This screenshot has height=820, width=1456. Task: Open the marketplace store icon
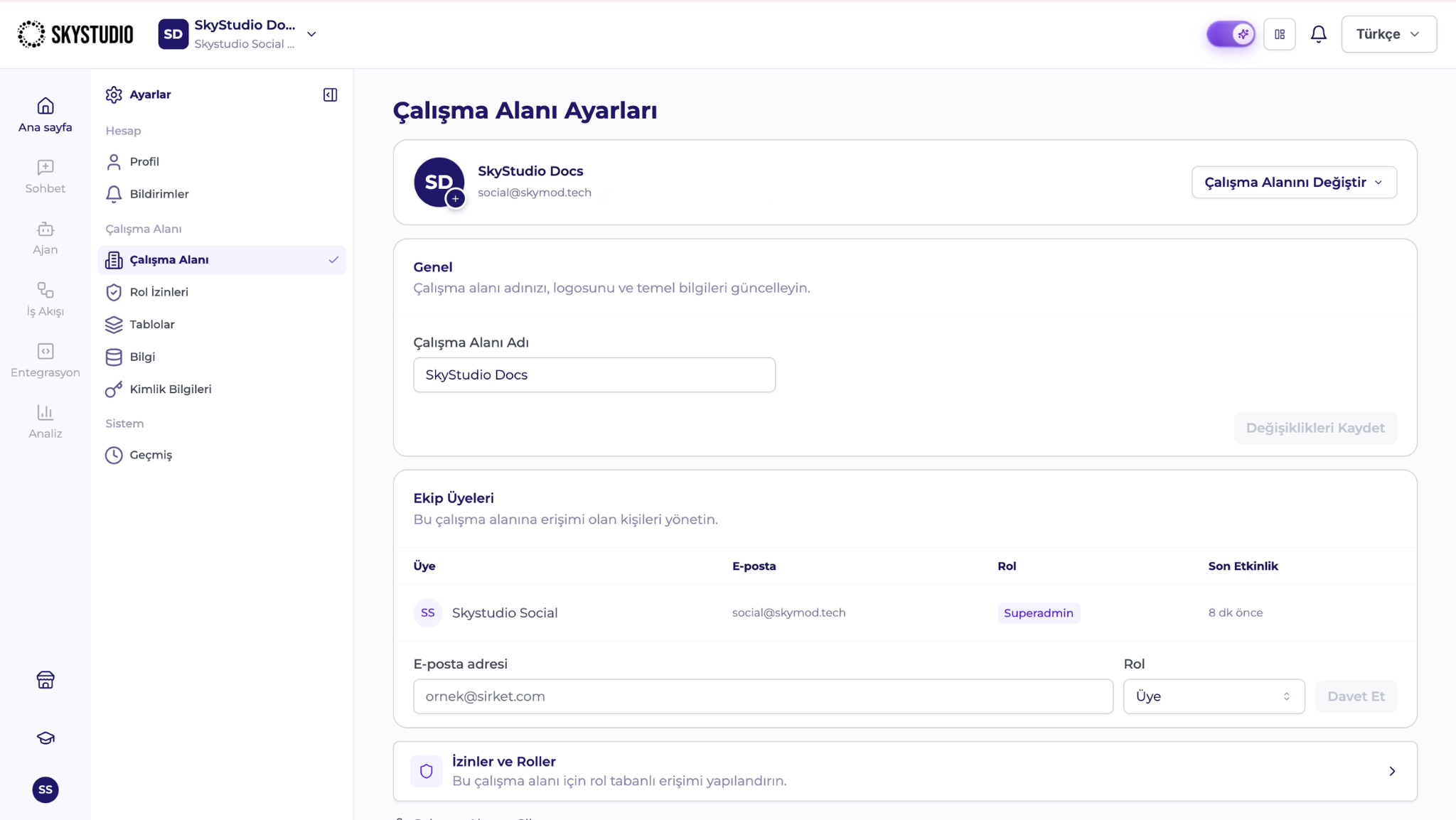pos(45,680)
